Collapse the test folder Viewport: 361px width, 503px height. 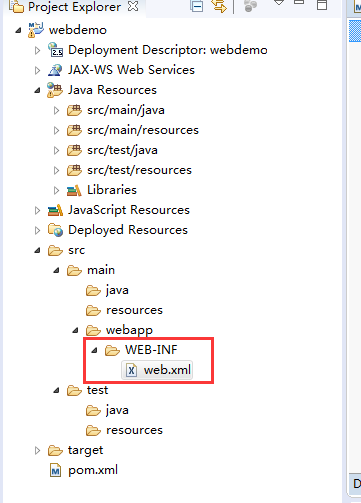tap(56, 390)
